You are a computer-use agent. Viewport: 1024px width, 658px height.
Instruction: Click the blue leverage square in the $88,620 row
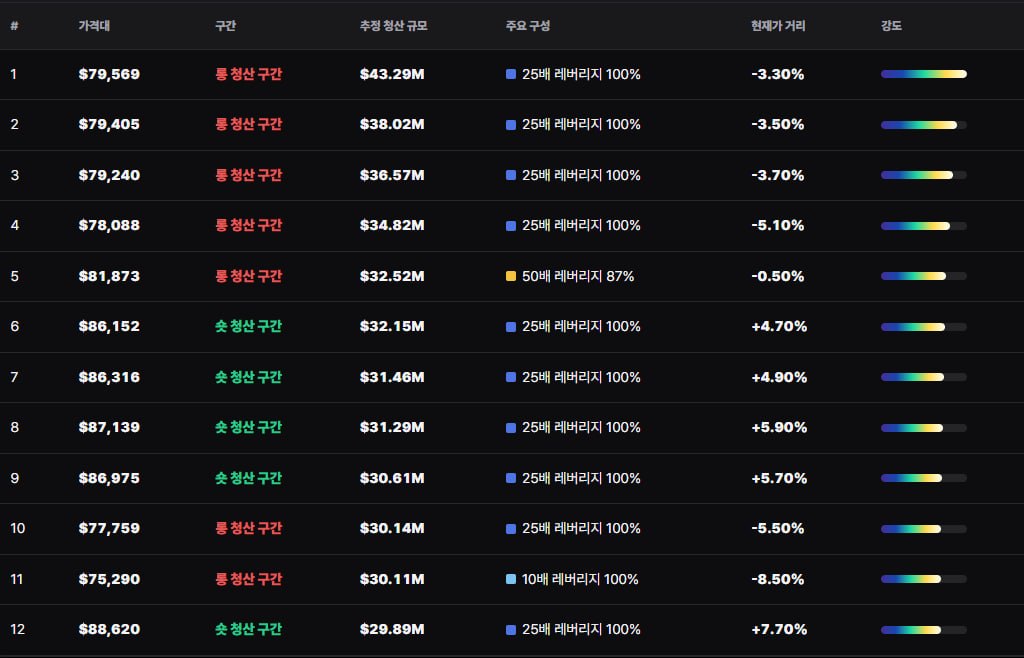511,629
